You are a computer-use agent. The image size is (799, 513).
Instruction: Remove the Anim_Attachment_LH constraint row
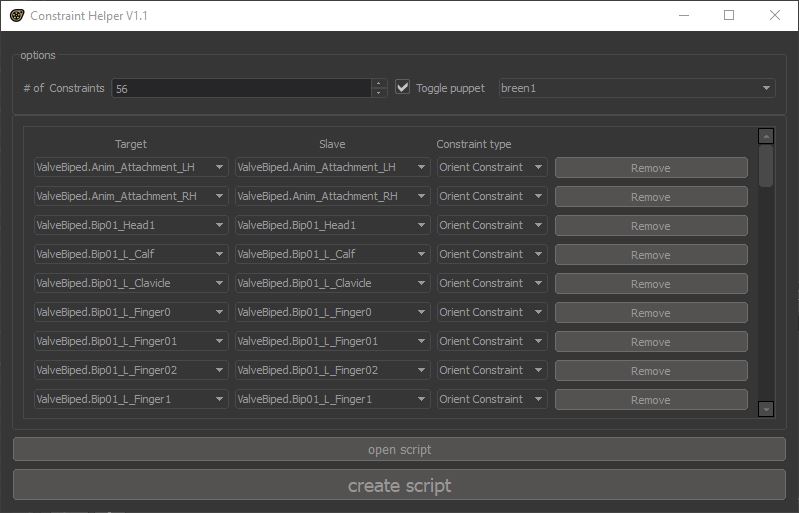click(x=651, y=168)
